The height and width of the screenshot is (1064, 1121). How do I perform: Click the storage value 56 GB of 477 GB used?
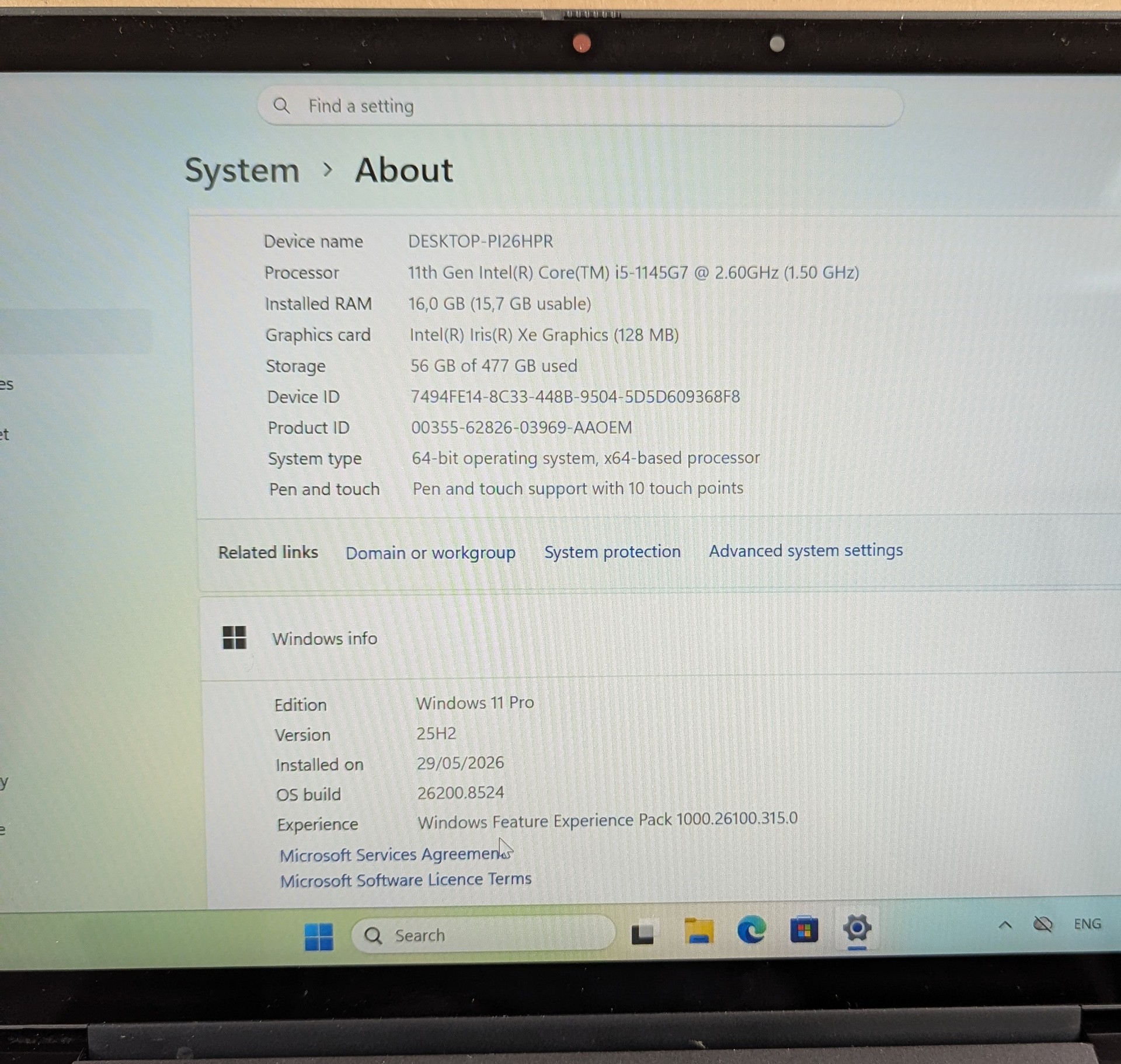[493, 366]
